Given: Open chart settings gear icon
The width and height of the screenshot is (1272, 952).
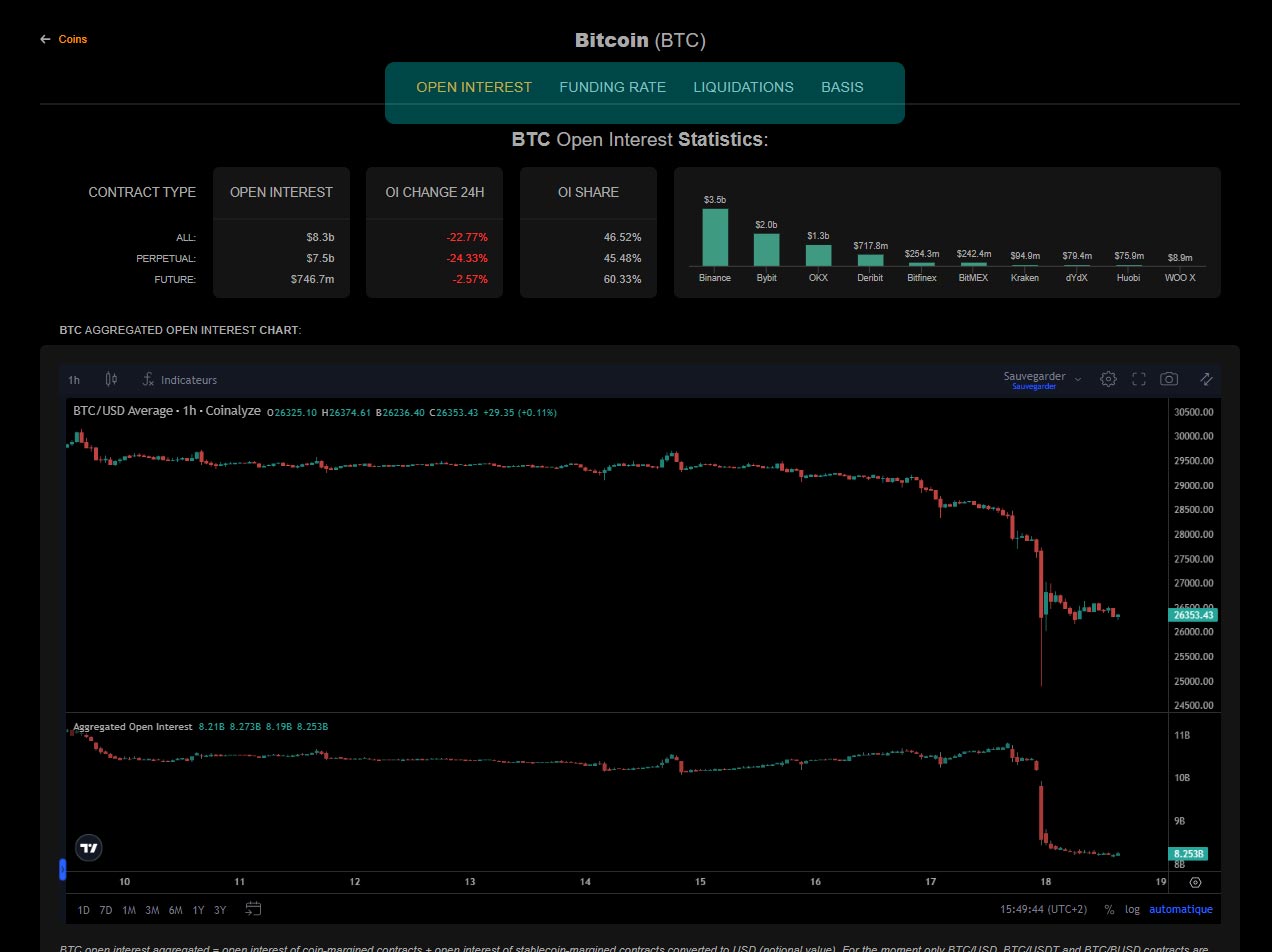Looking at the screenshot, I should coord(1108,379).
